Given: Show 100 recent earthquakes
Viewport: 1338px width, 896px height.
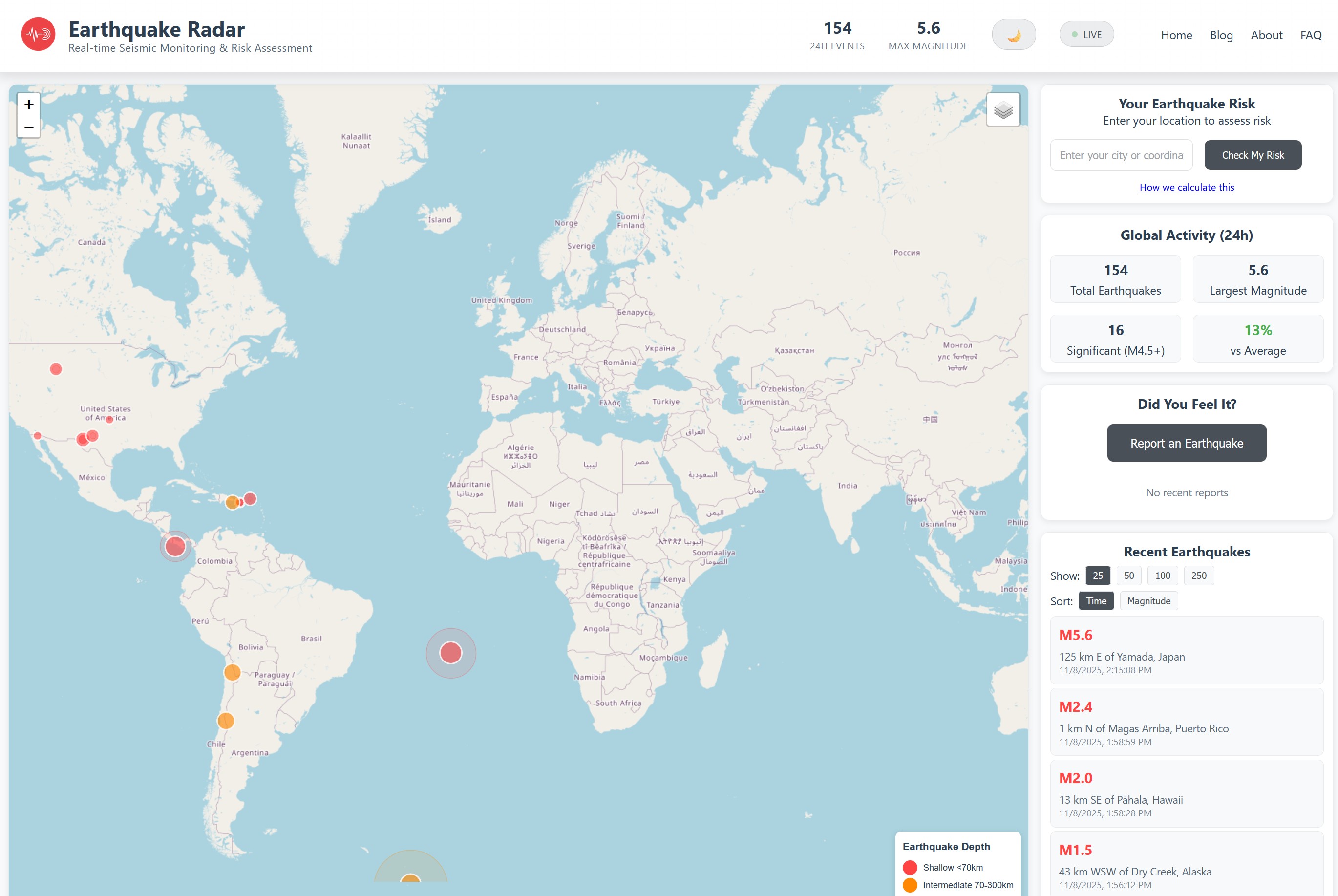Looking at the screenshot, I should click(1162, 576).
